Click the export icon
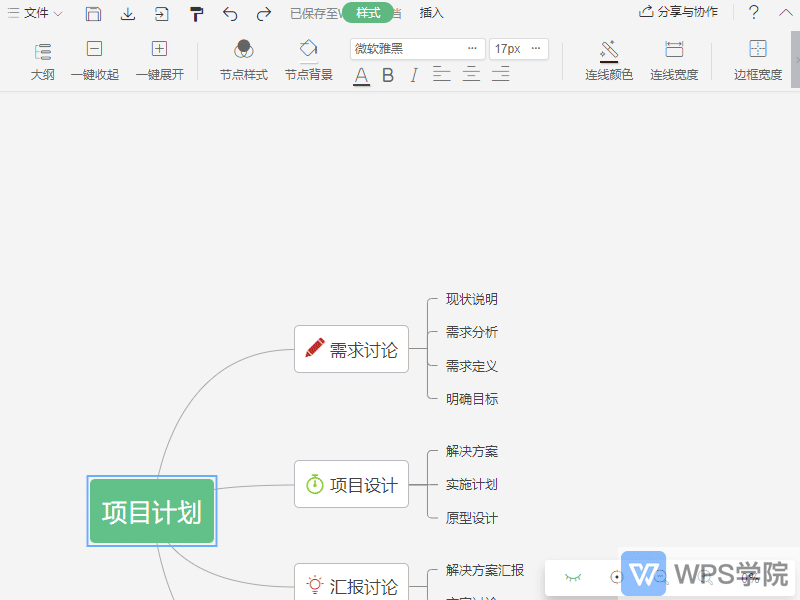800x600 pixels. coord(162,13)
